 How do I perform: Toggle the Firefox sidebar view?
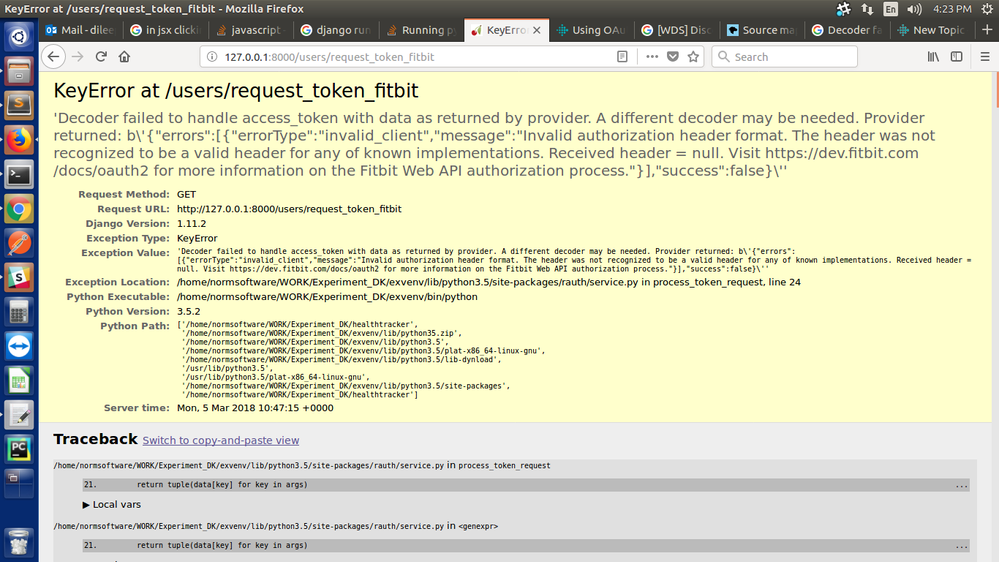(957, 57)
